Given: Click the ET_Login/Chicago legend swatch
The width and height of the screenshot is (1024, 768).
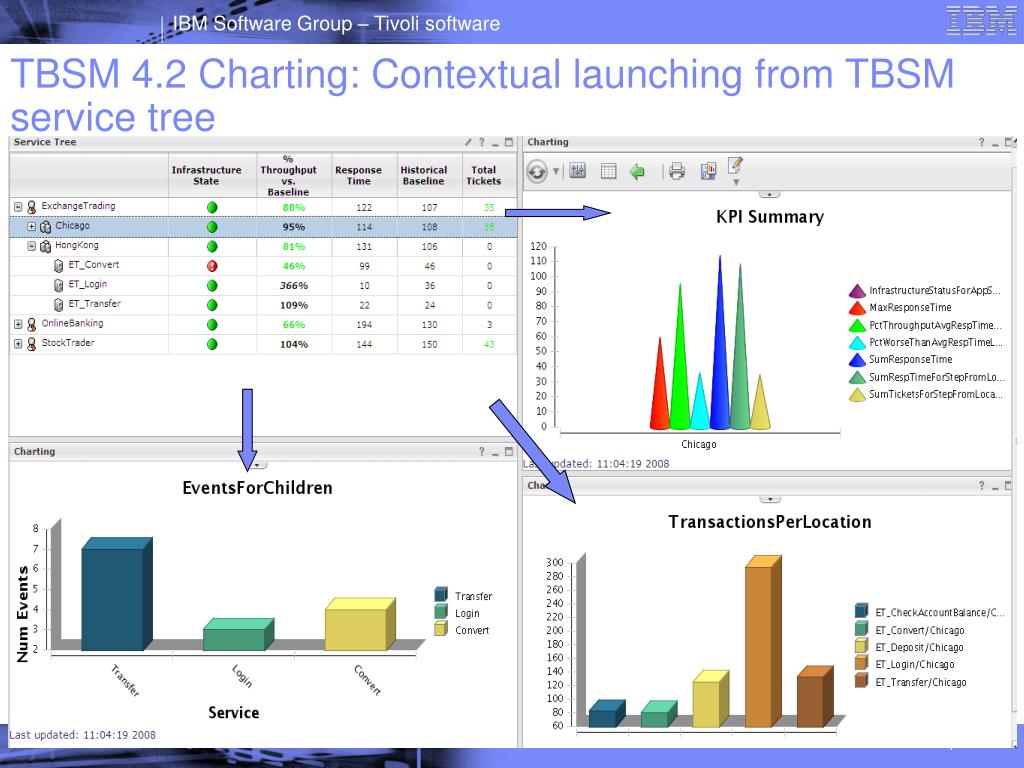Looking at the screenshot, I should click(861, 664).
